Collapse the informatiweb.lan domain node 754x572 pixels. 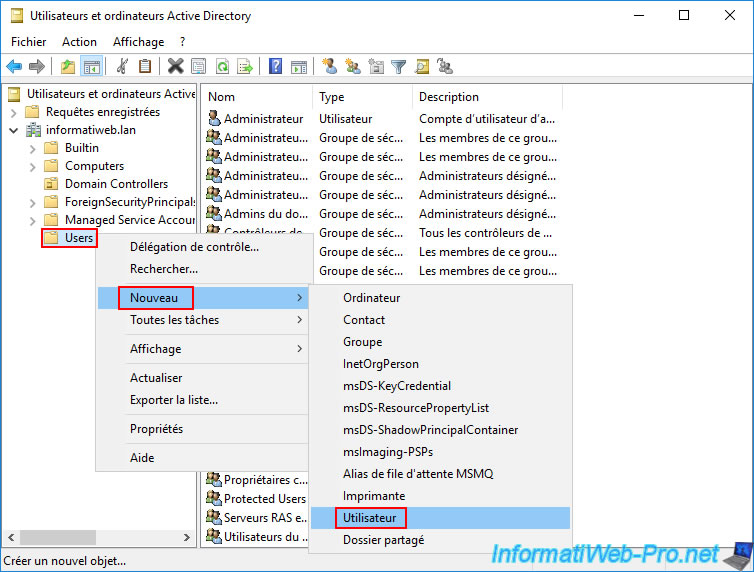coord(14,130)
